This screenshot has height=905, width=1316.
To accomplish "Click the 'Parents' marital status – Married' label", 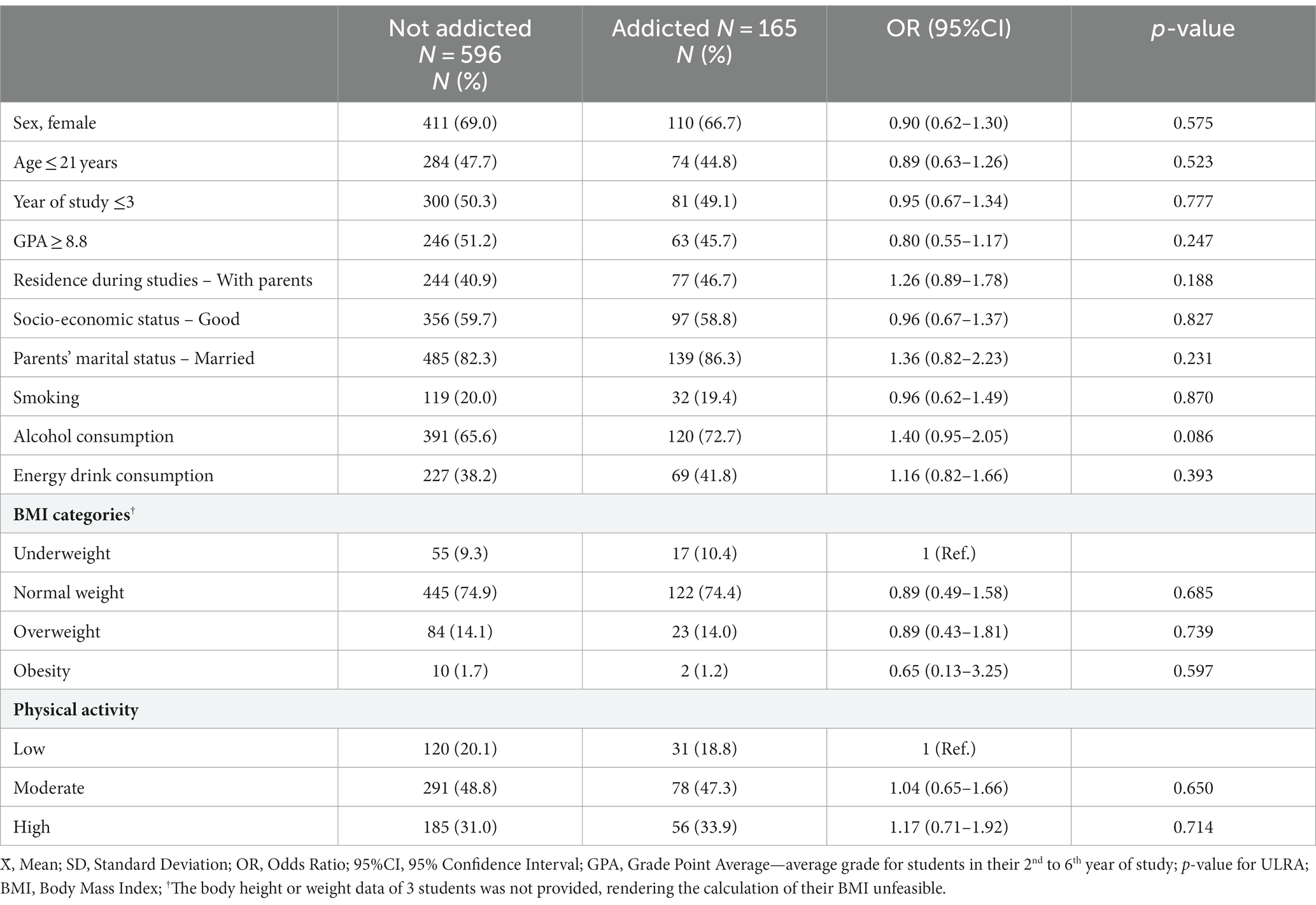I will (x=134, y=358).
